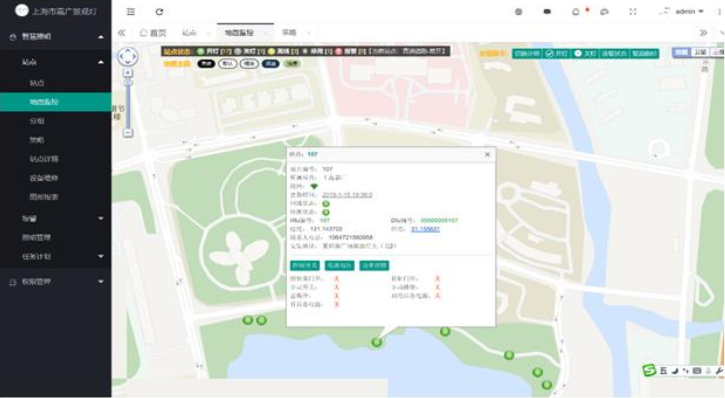
Task: Click the 开灯 lights-on toolbar button
Action: (556, 54)
